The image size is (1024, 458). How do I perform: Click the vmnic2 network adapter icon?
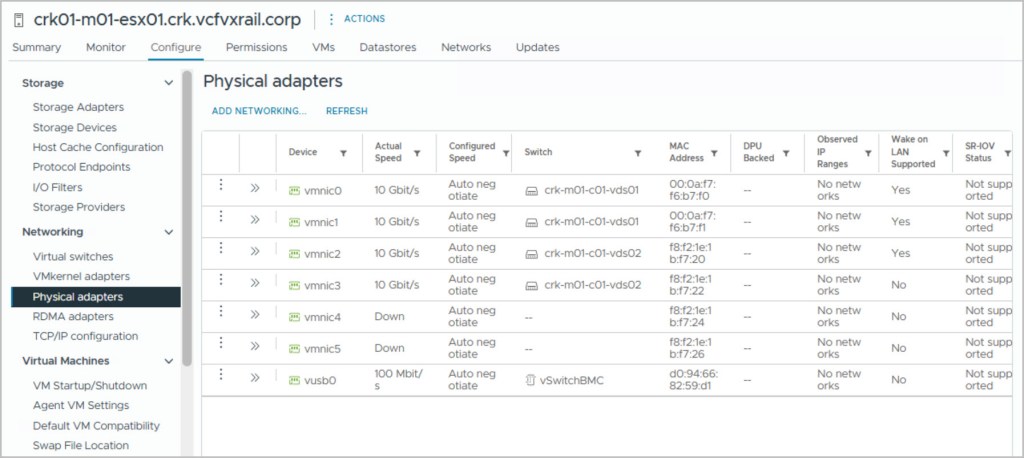point(294,254)
